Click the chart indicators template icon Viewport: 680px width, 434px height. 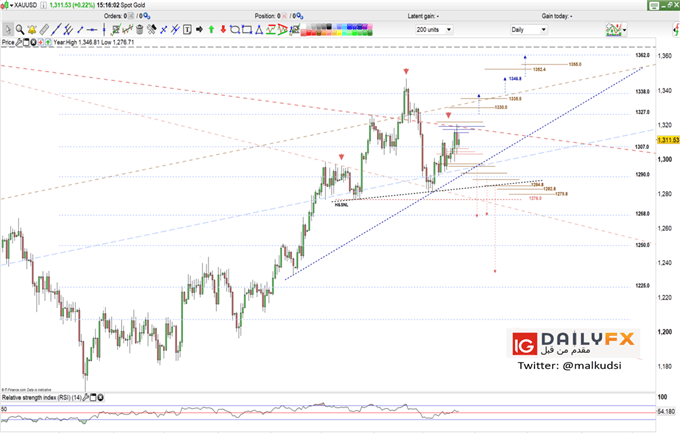coord(613,29)
